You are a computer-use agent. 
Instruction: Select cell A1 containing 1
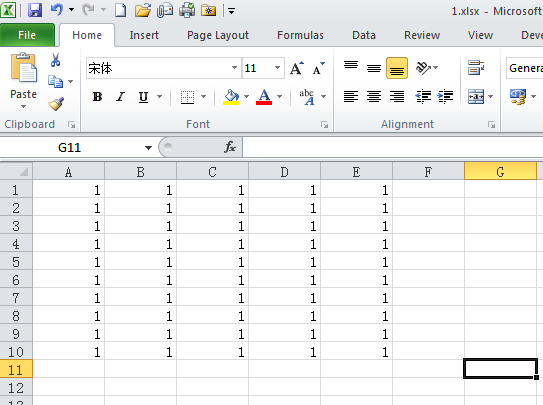click(x=69, y=189)
